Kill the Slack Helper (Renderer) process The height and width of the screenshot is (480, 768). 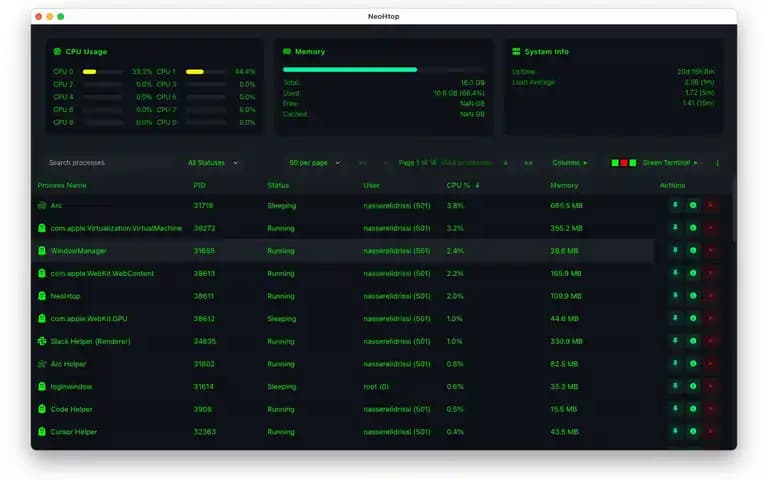[710, 341]
